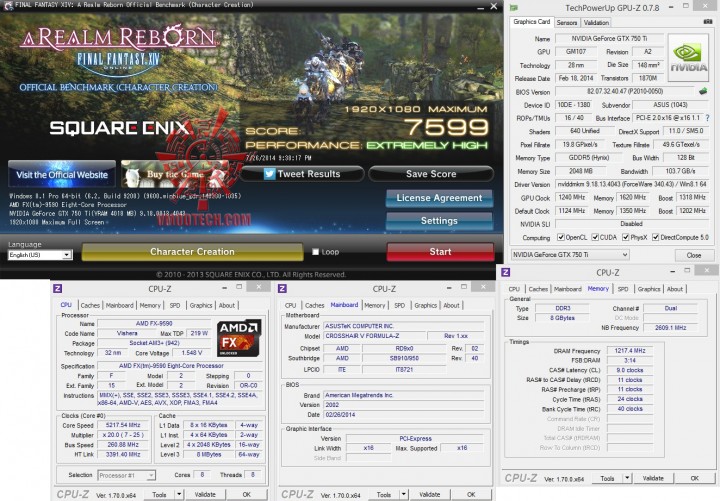Click the NB Frequency value 2609.1 MHz
The height and width of the screenshot is (501, 720).
click(x=671, y=328)
